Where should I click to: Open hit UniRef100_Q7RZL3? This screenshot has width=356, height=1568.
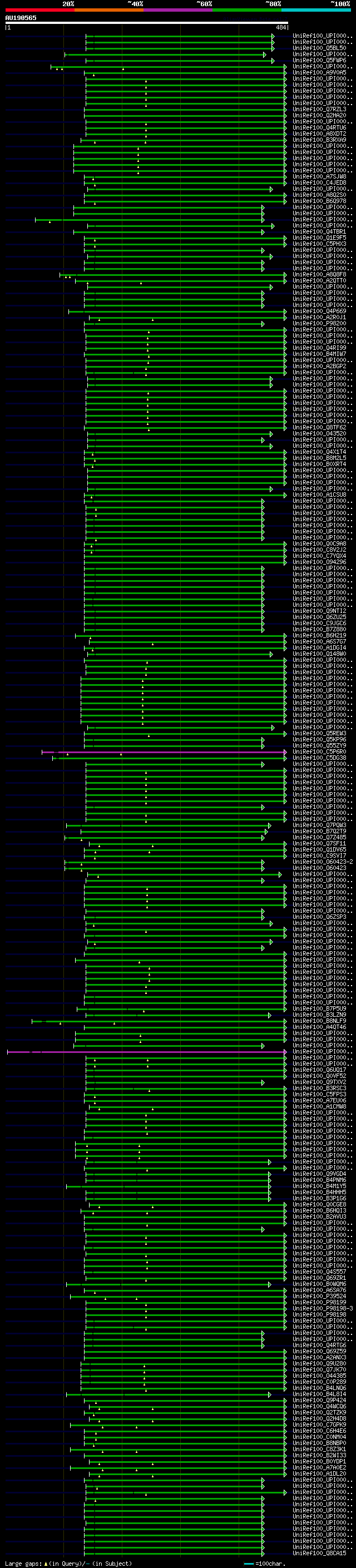319,109
